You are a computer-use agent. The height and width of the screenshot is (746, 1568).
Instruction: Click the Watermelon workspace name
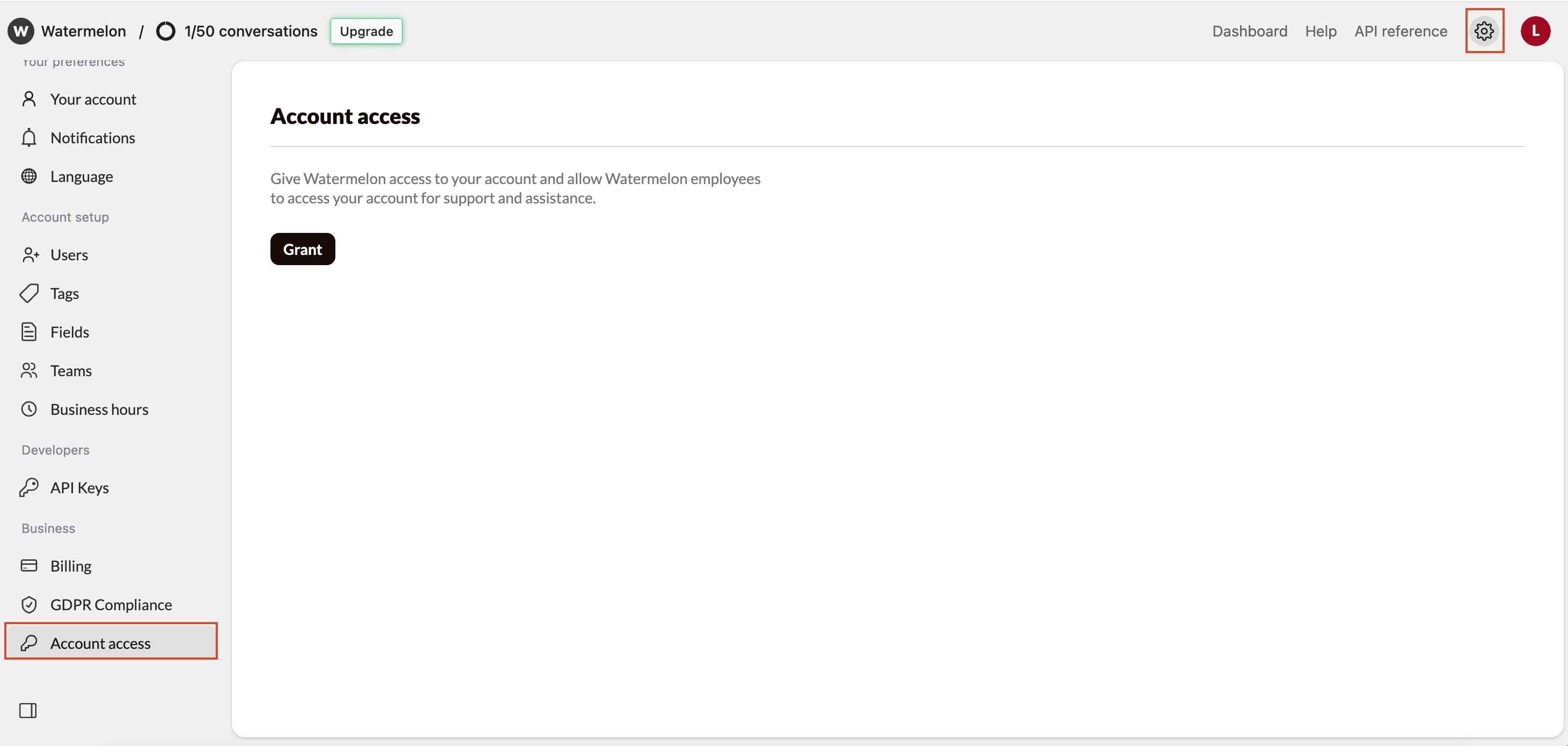[x=83, y=31]
